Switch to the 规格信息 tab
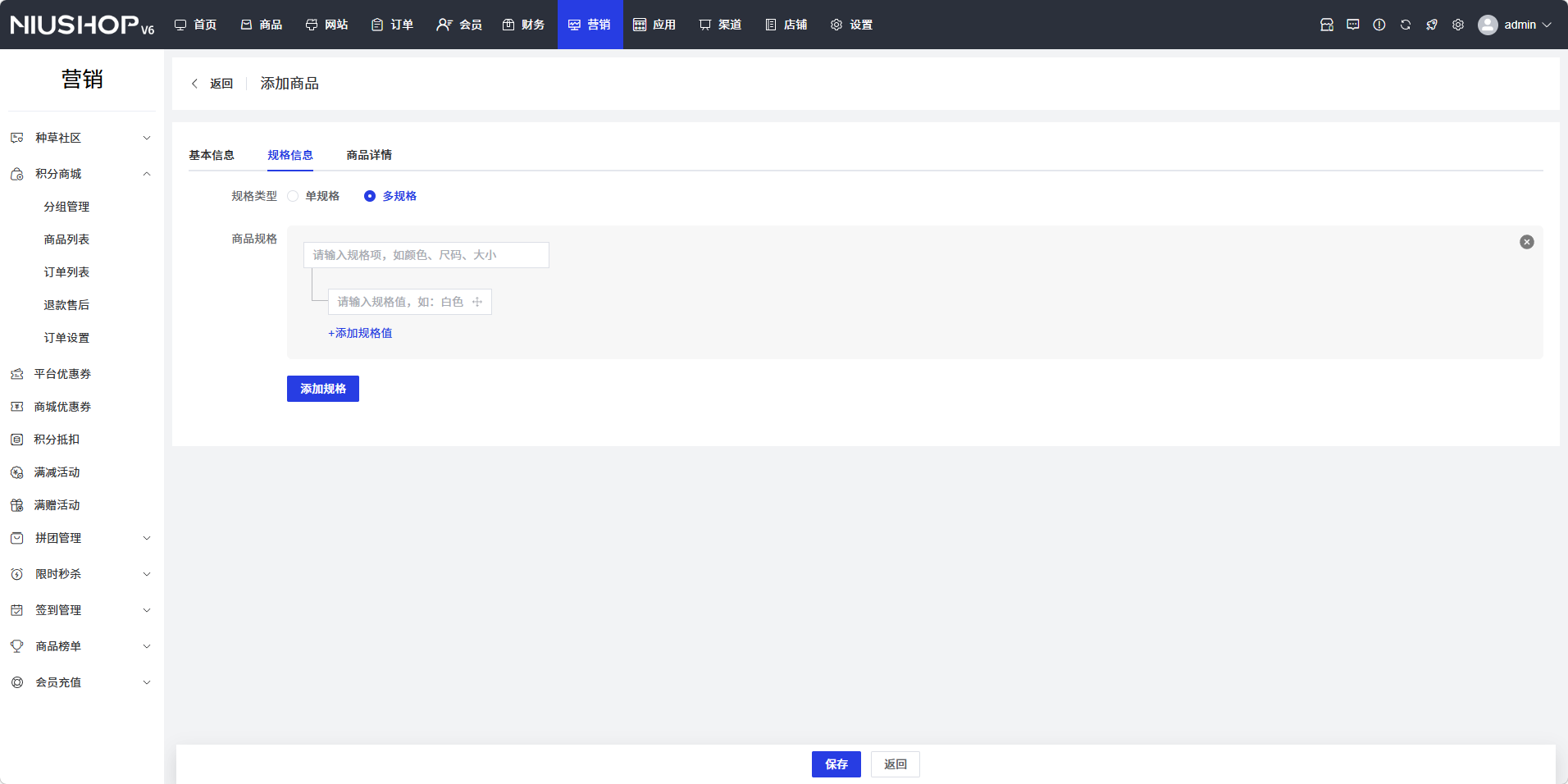Viewport: 1568px width, 784px height. (290, 155)
